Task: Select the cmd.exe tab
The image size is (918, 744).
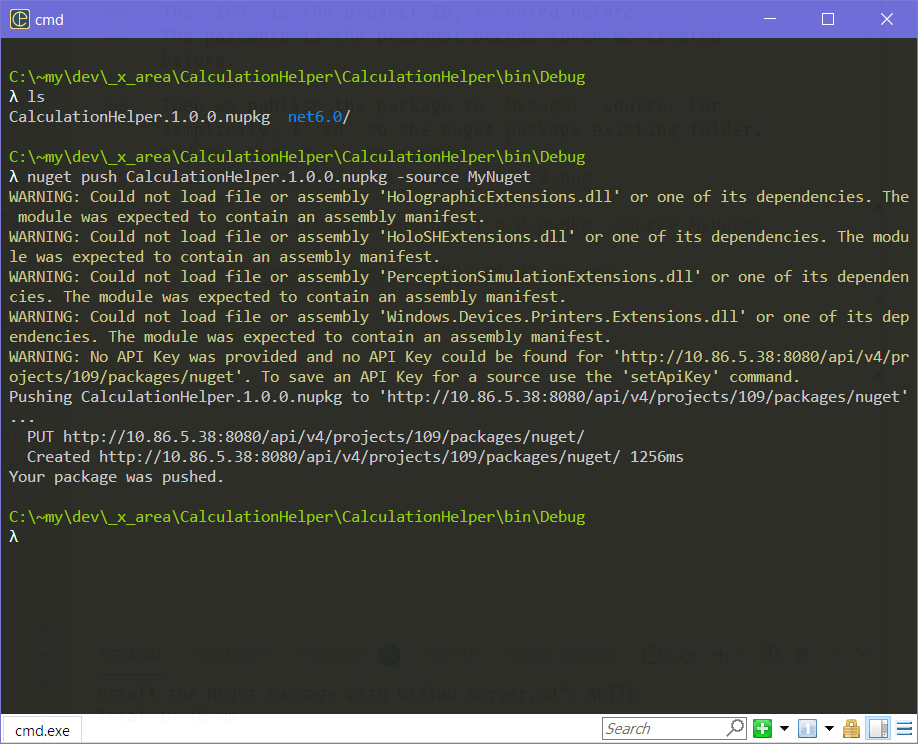Action: coord(42,730)
